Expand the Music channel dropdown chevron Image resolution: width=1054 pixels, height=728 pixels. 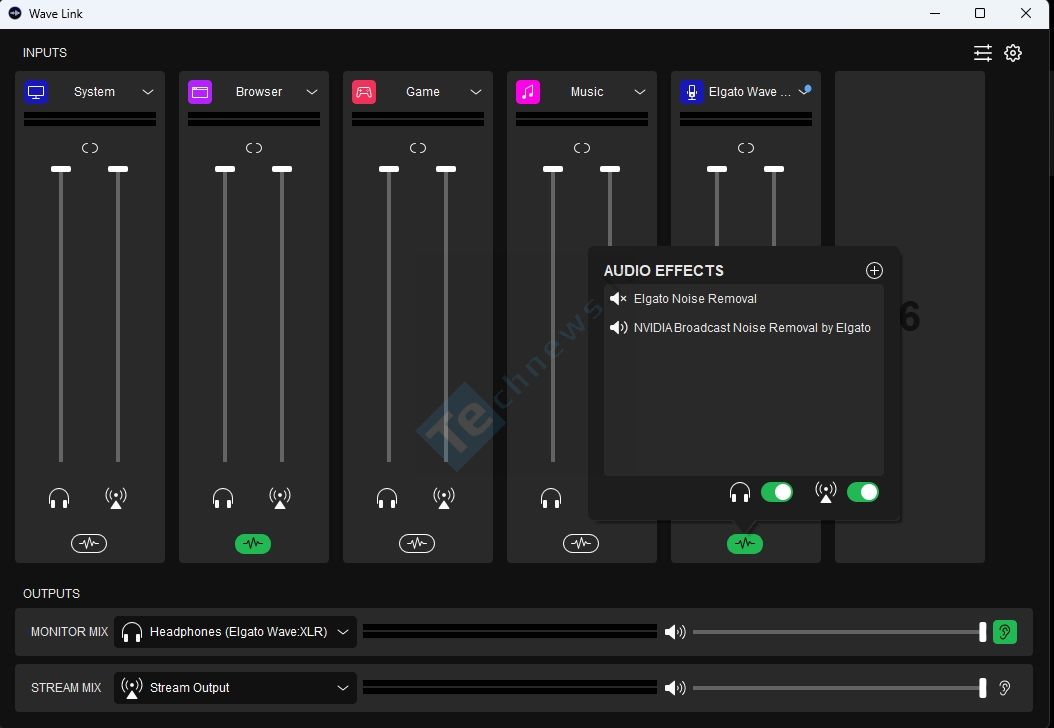click(640, 92)
